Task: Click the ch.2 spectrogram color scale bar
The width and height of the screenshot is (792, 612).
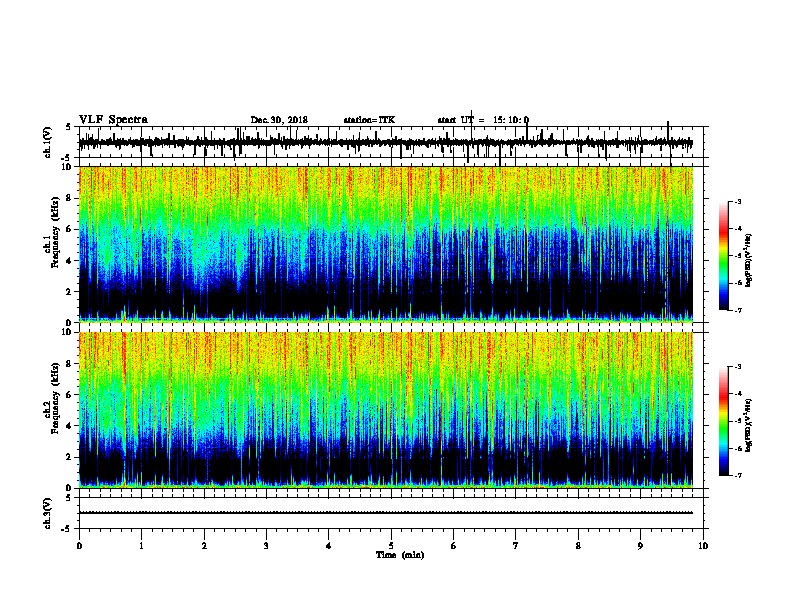Action: click(x=724, y=421)
